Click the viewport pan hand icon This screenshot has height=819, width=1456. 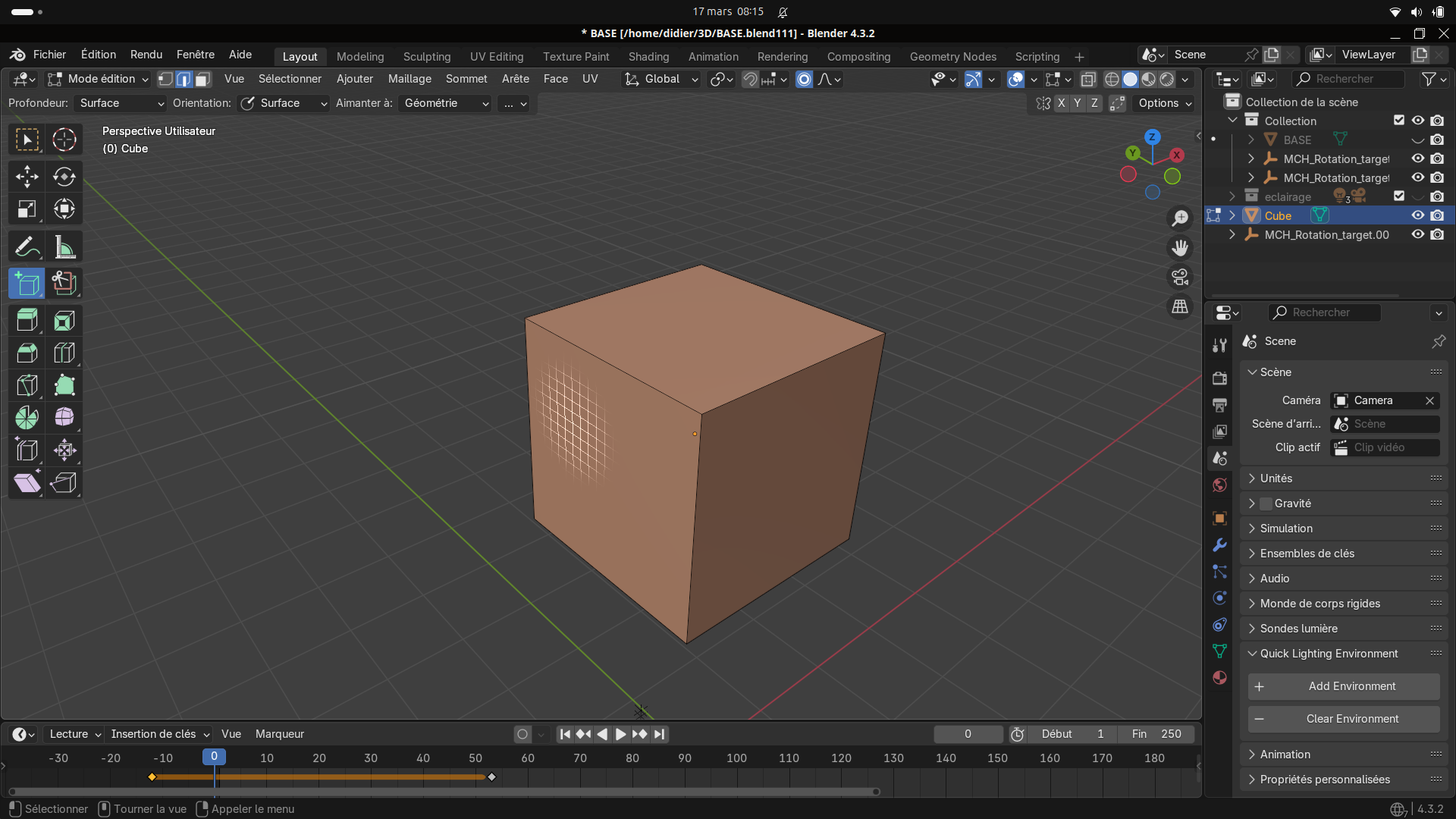1180,248
